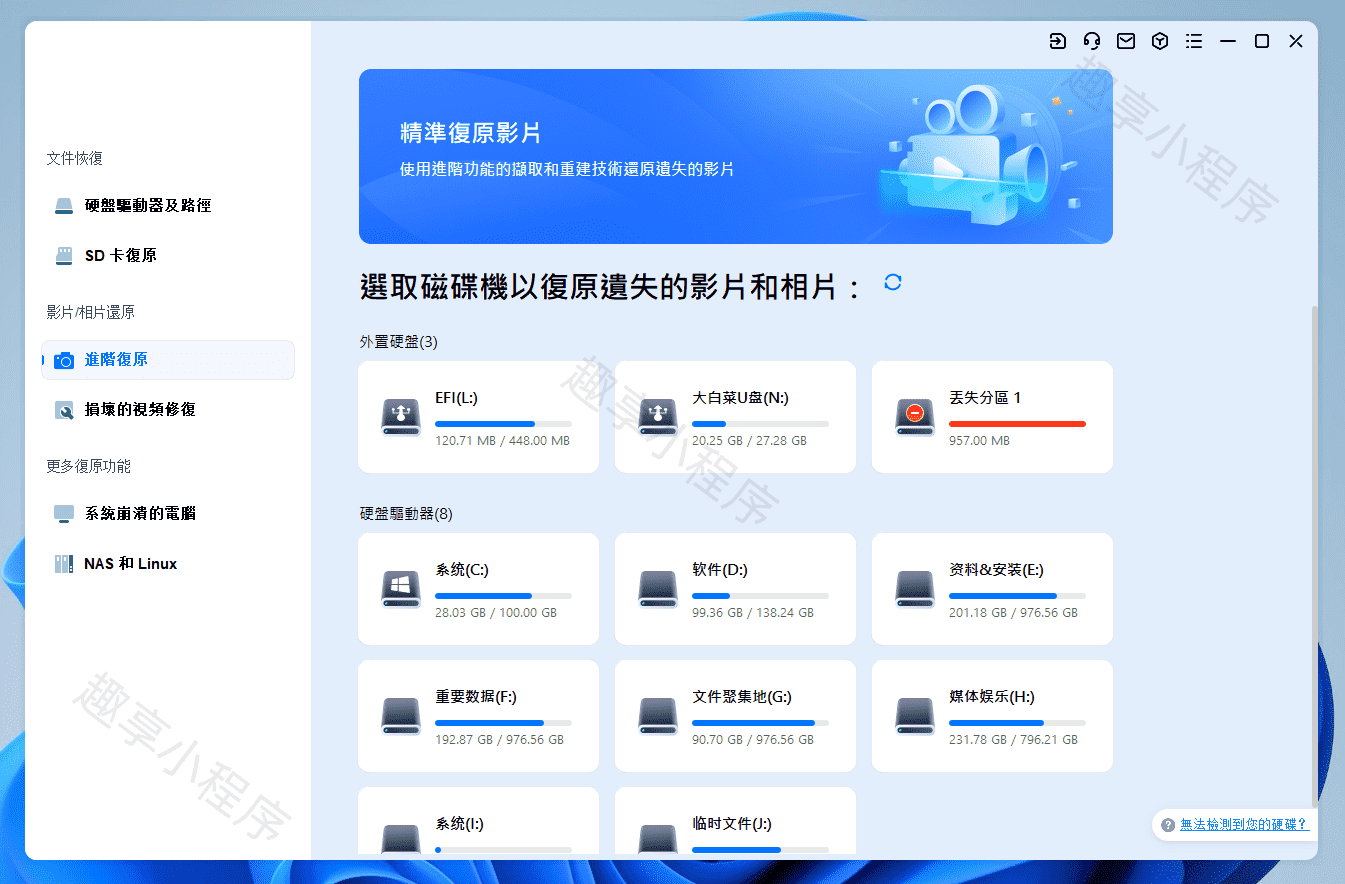Select the 媒体娱乐(H:) drive label
1345x884 pixels.
(992, 697)
